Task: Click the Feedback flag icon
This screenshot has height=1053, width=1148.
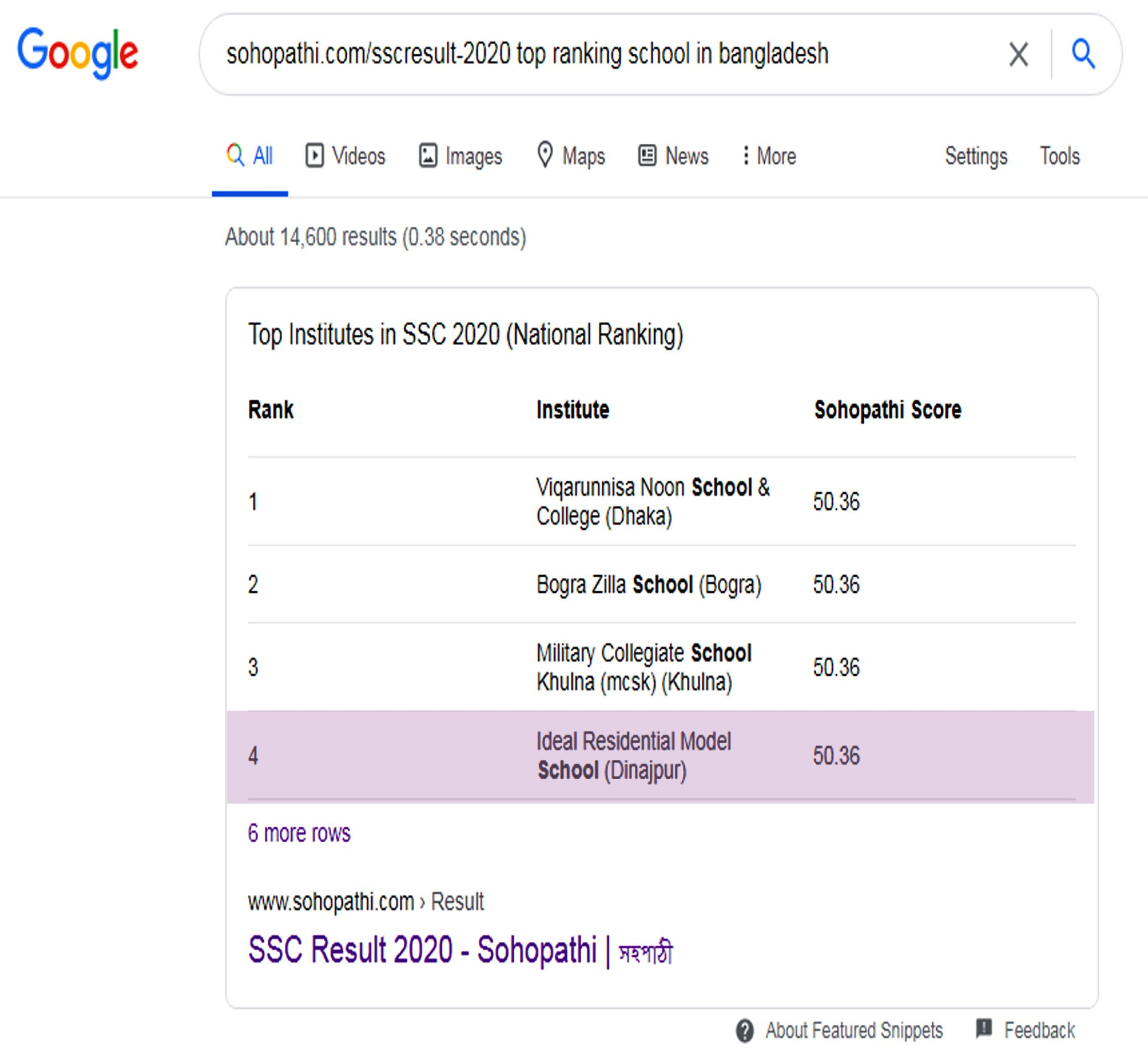Action: (983, 1029)
